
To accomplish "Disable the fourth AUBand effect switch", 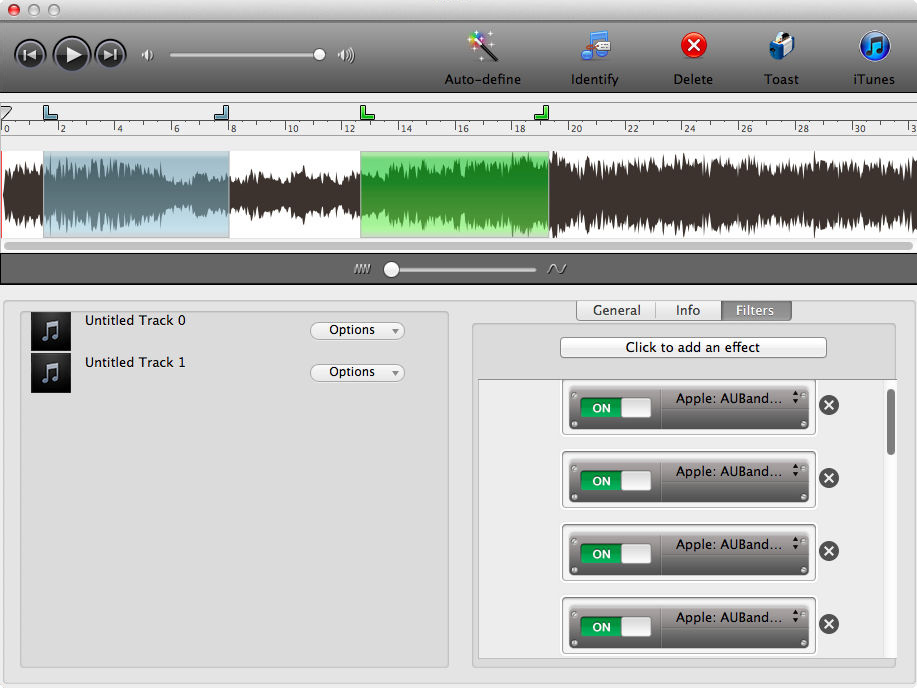I will [615, 627].
